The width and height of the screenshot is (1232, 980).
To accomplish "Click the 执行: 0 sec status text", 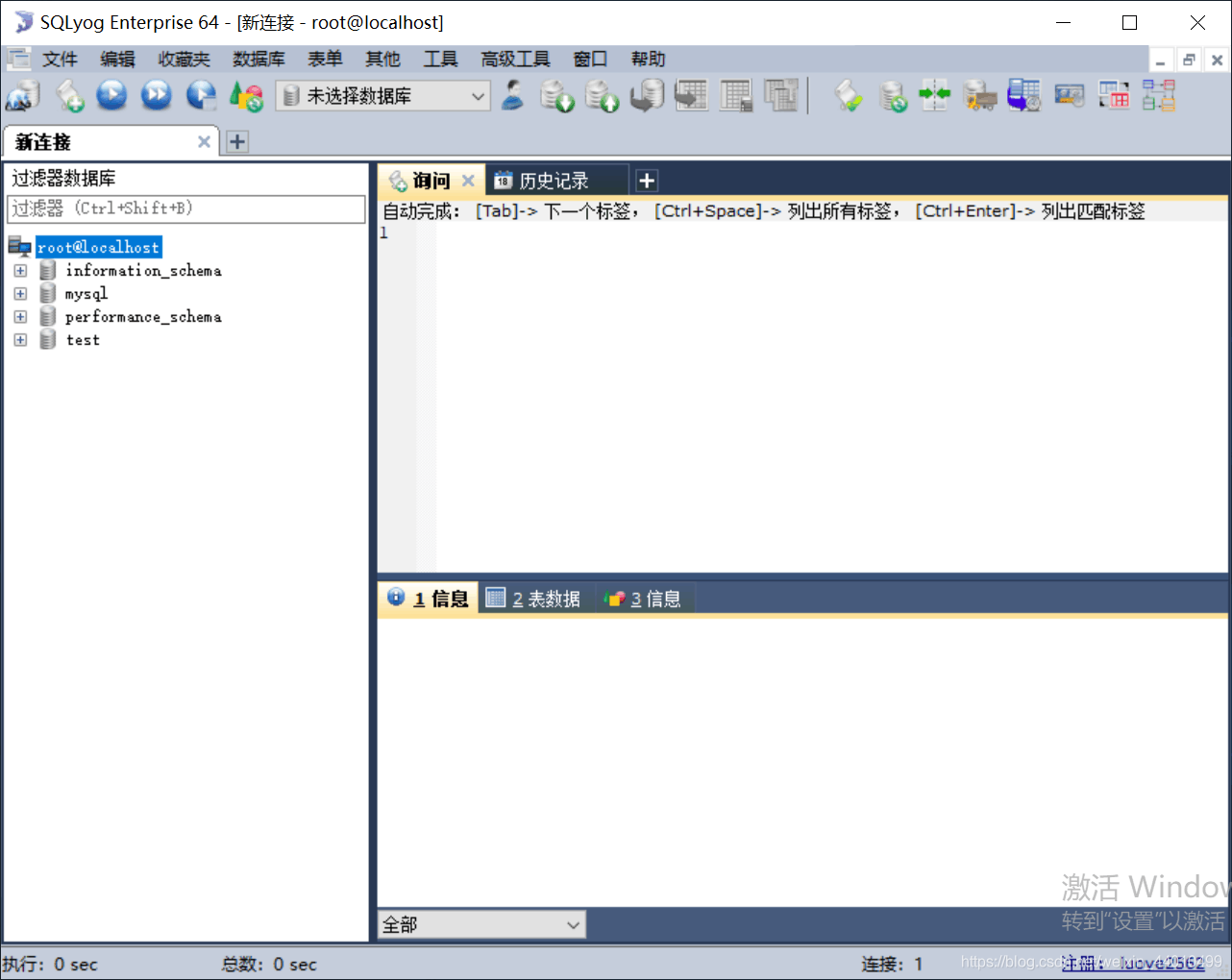I will (x=50, y=964).
